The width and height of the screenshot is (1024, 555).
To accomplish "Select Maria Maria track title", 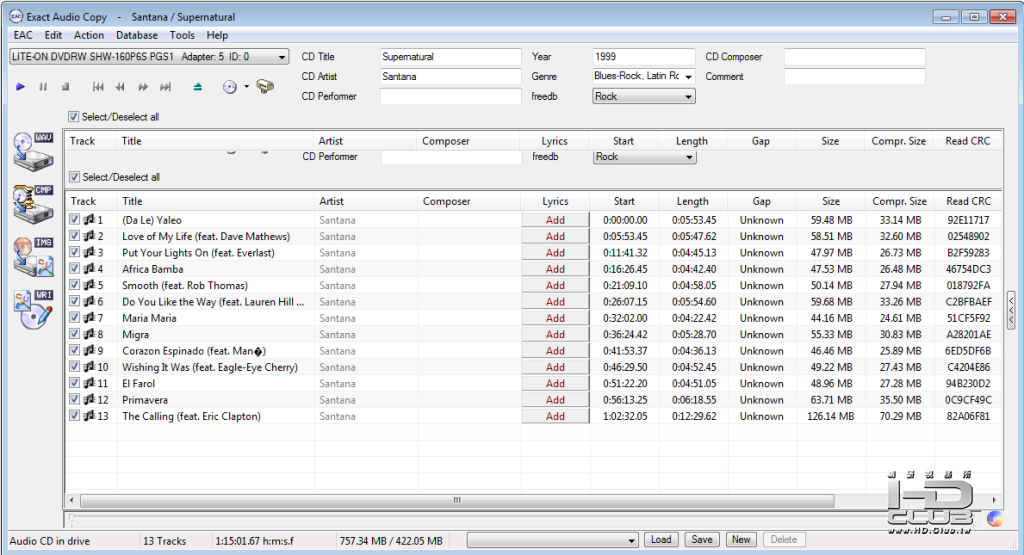I will (x=149, y=318).
